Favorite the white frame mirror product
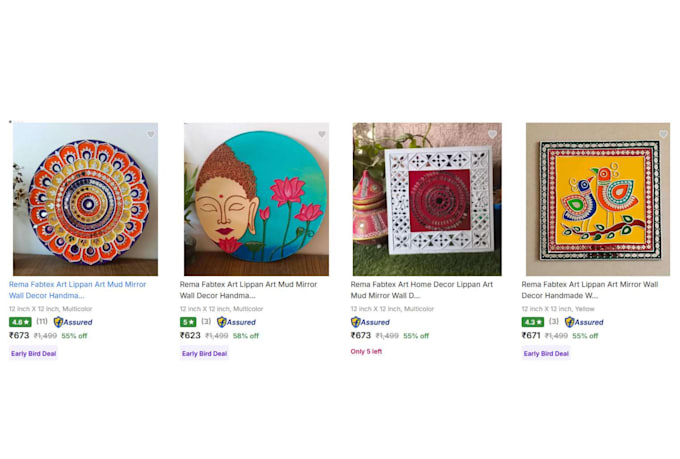 (492, 134)
